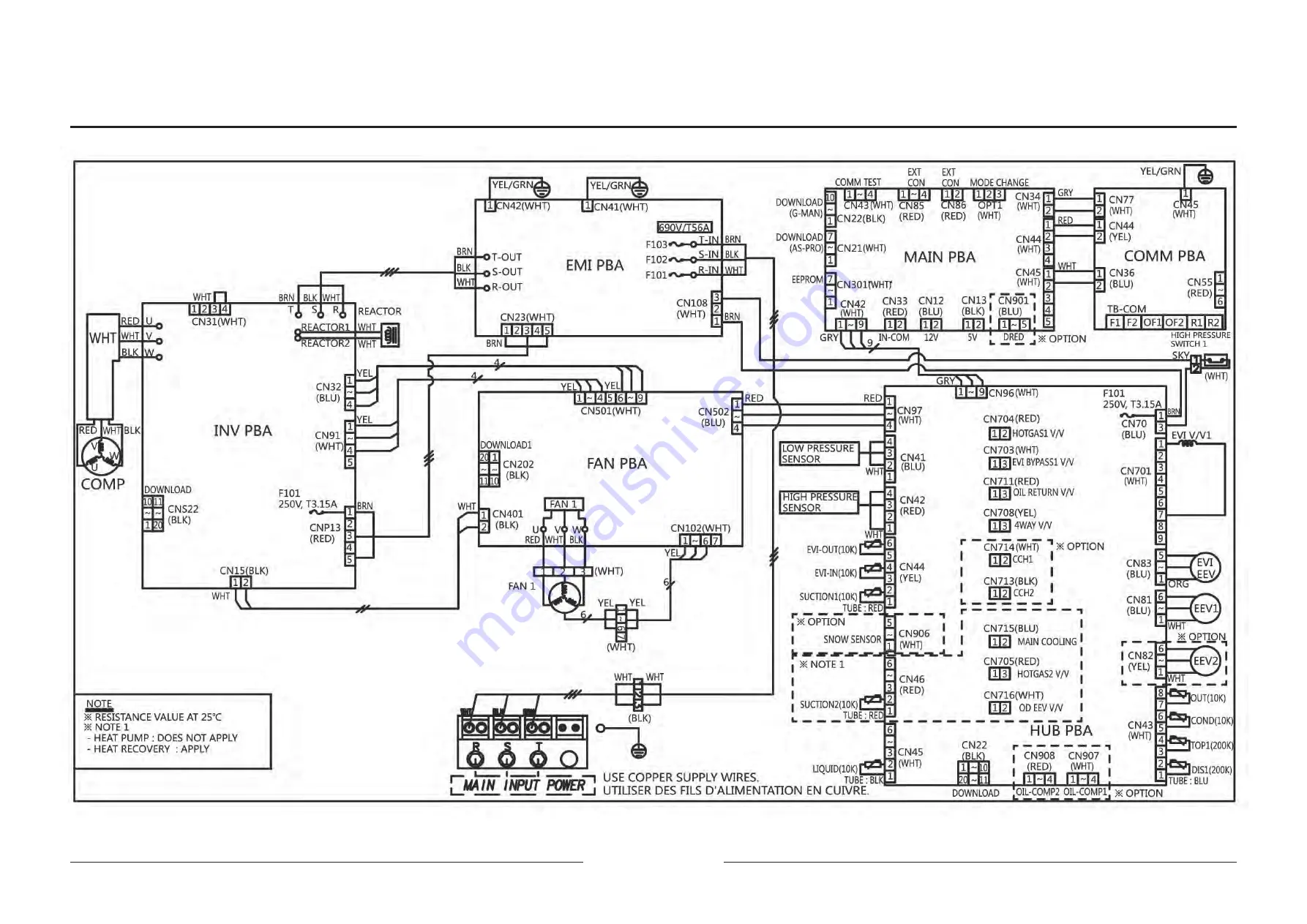Click the CN15(BLK) connector label

pyautogui.click(x=244, y=571)
